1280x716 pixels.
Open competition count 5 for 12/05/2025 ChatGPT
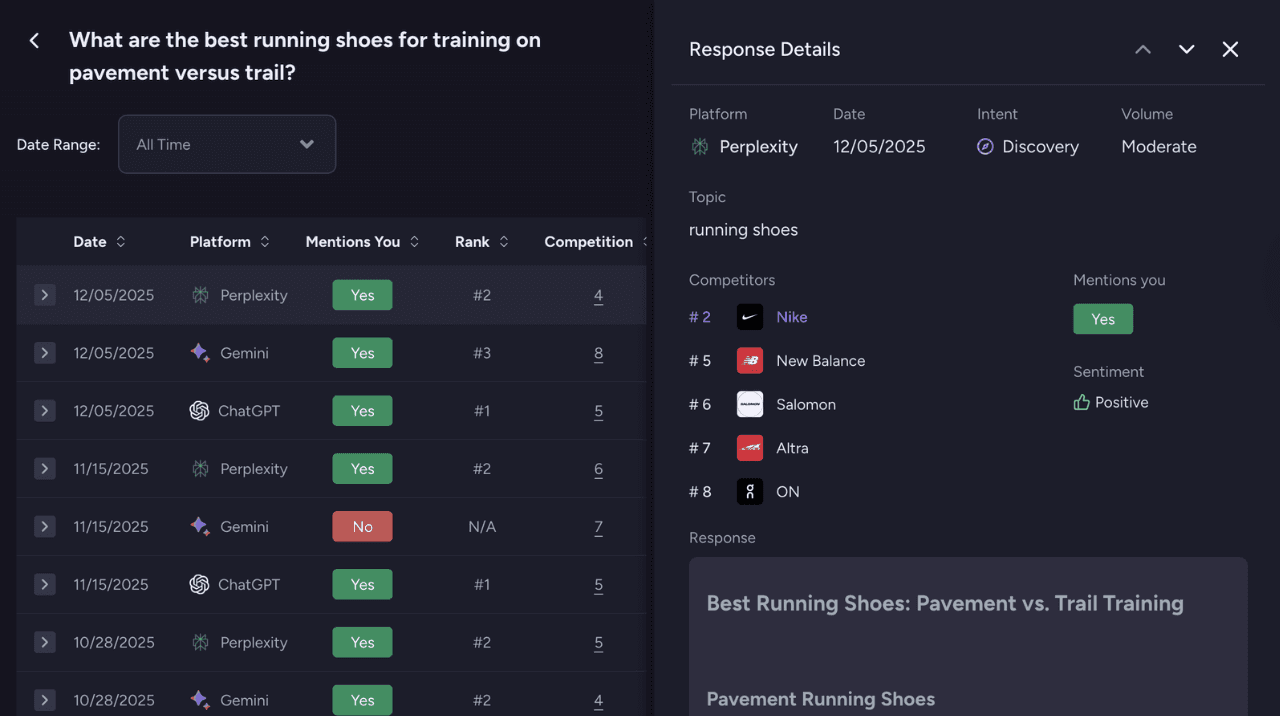tap(598, 411)
